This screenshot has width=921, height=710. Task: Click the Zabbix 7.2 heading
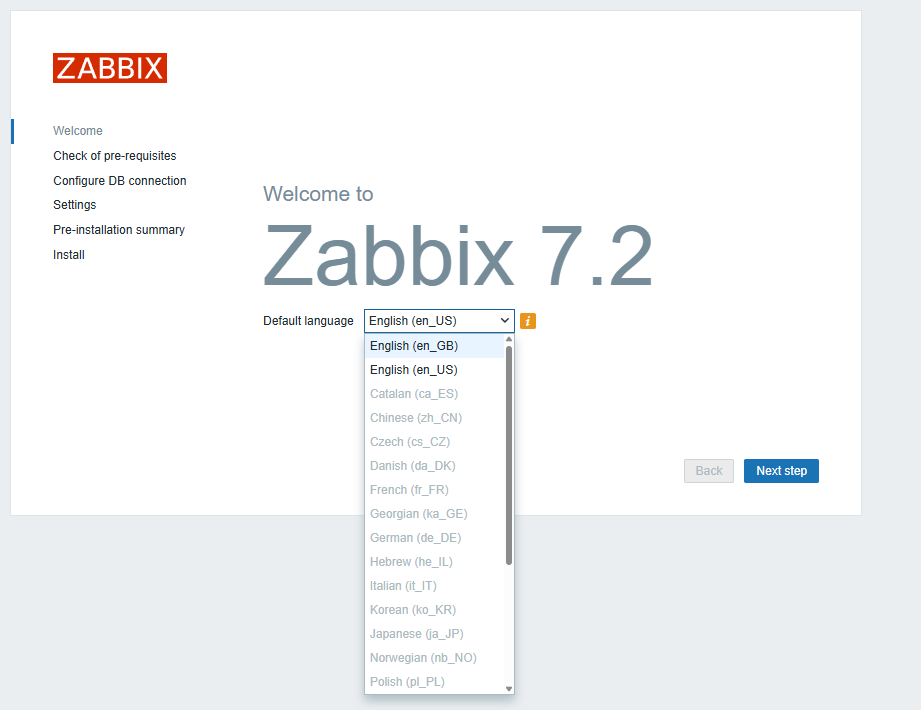click(458, 256)
